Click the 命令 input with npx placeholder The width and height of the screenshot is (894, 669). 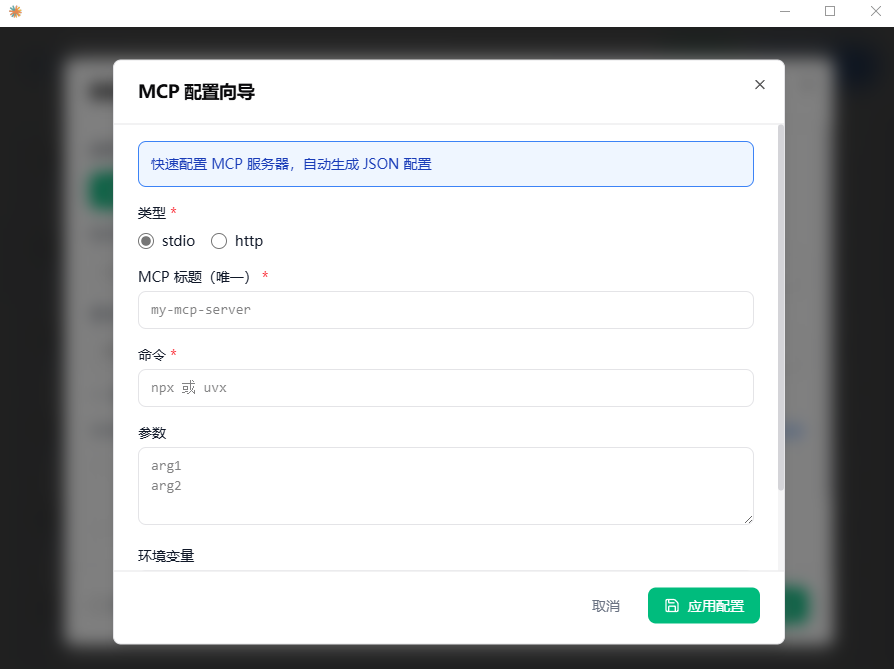[445, 388]
